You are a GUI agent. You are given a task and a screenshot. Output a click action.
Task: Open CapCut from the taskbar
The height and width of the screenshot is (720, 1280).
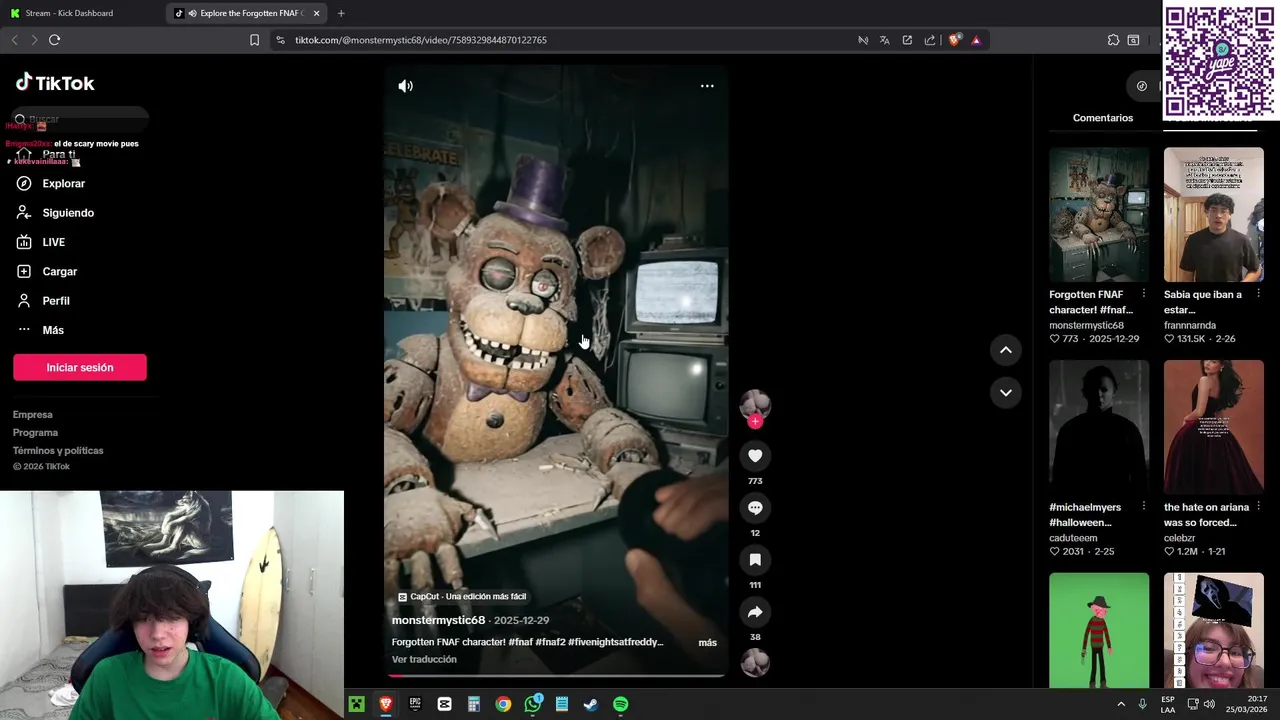point(444,705)
